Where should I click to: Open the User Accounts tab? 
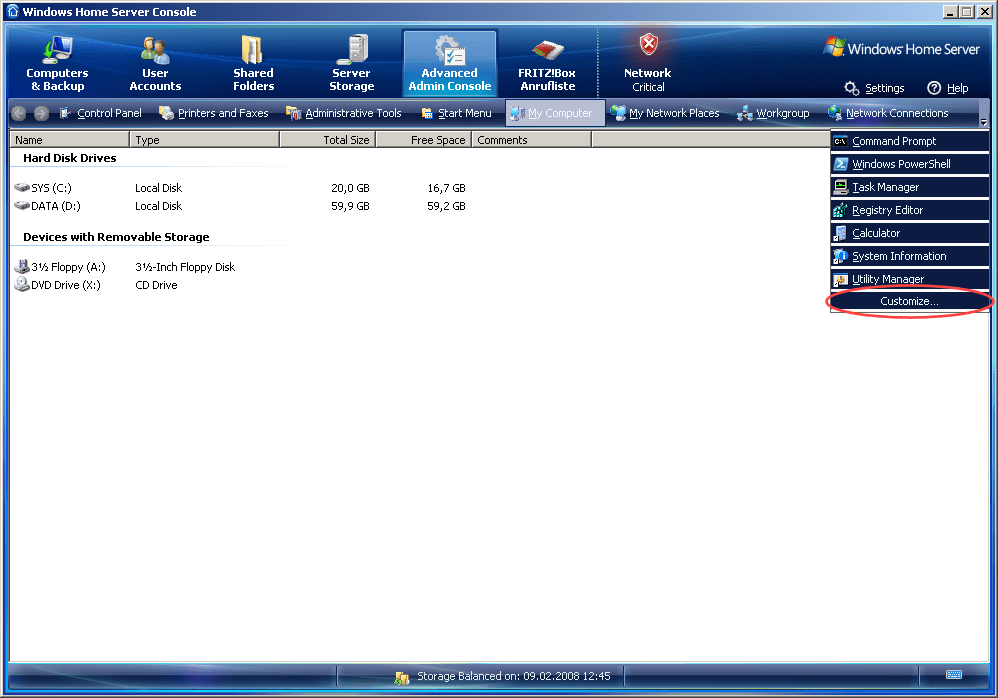[155, 64]
